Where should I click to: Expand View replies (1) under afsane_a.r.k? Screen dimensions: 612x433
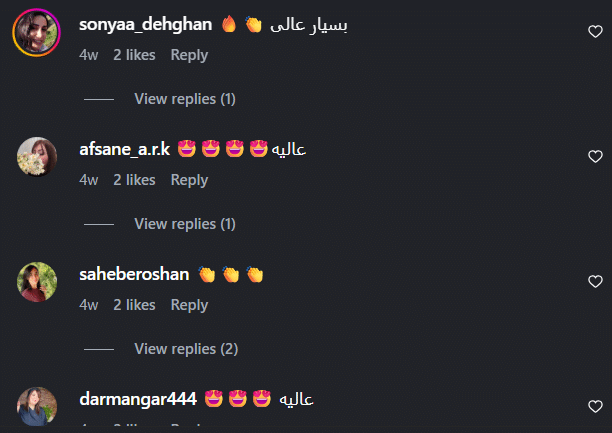[x=185, y=224]
